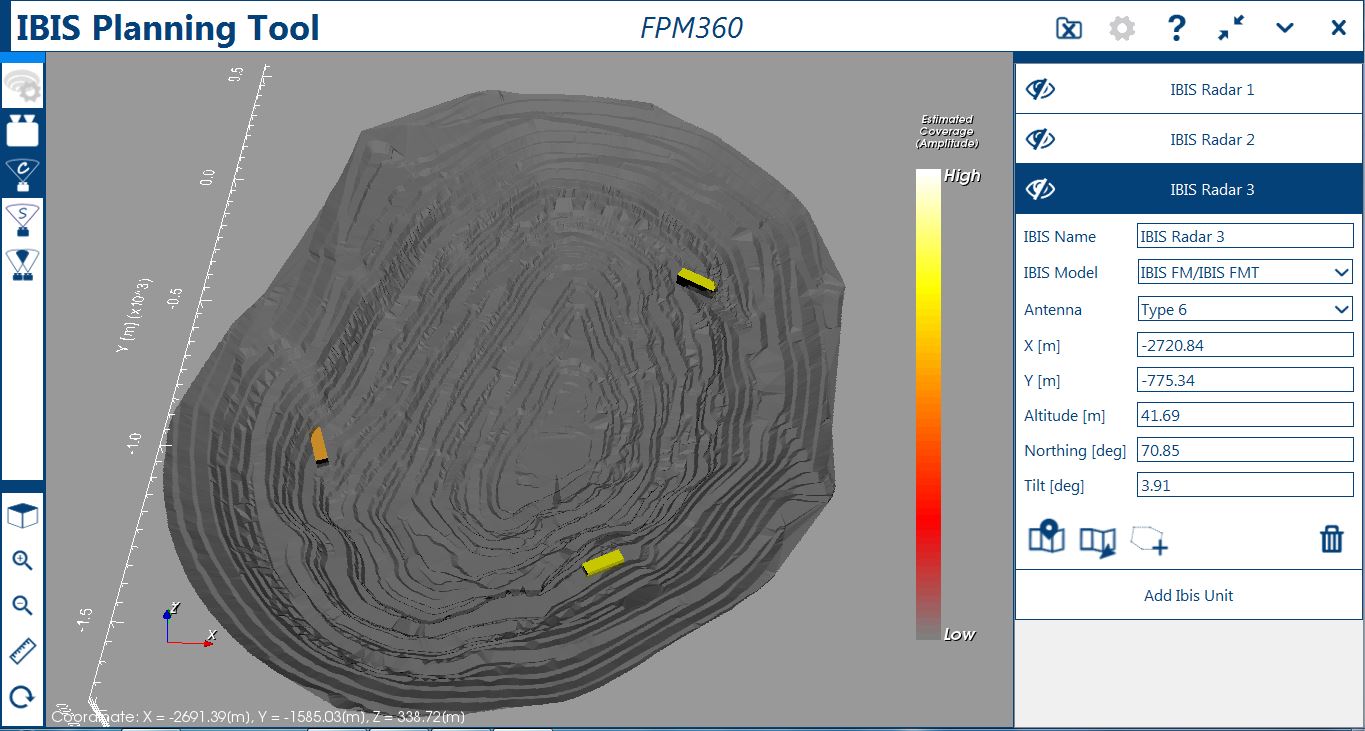
Task: Click the IBIS Planning Tool title
Action: point(168,28)
